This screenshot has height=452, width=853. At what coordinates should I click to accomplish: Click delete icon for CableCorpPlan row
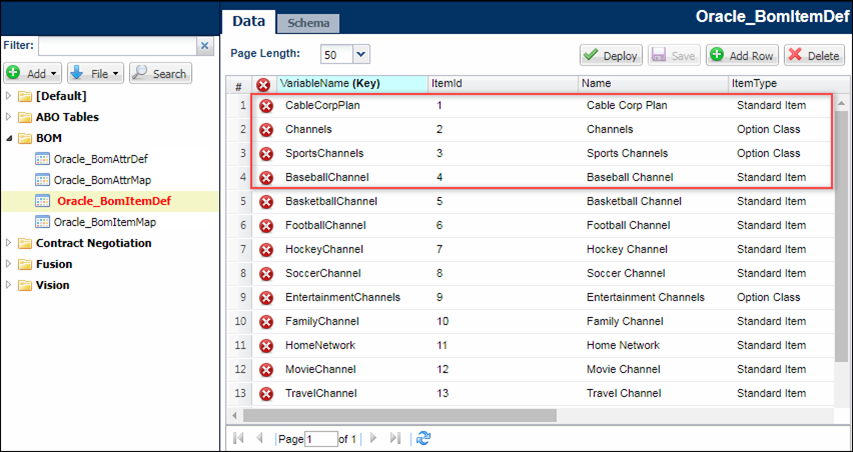[265, 106]
